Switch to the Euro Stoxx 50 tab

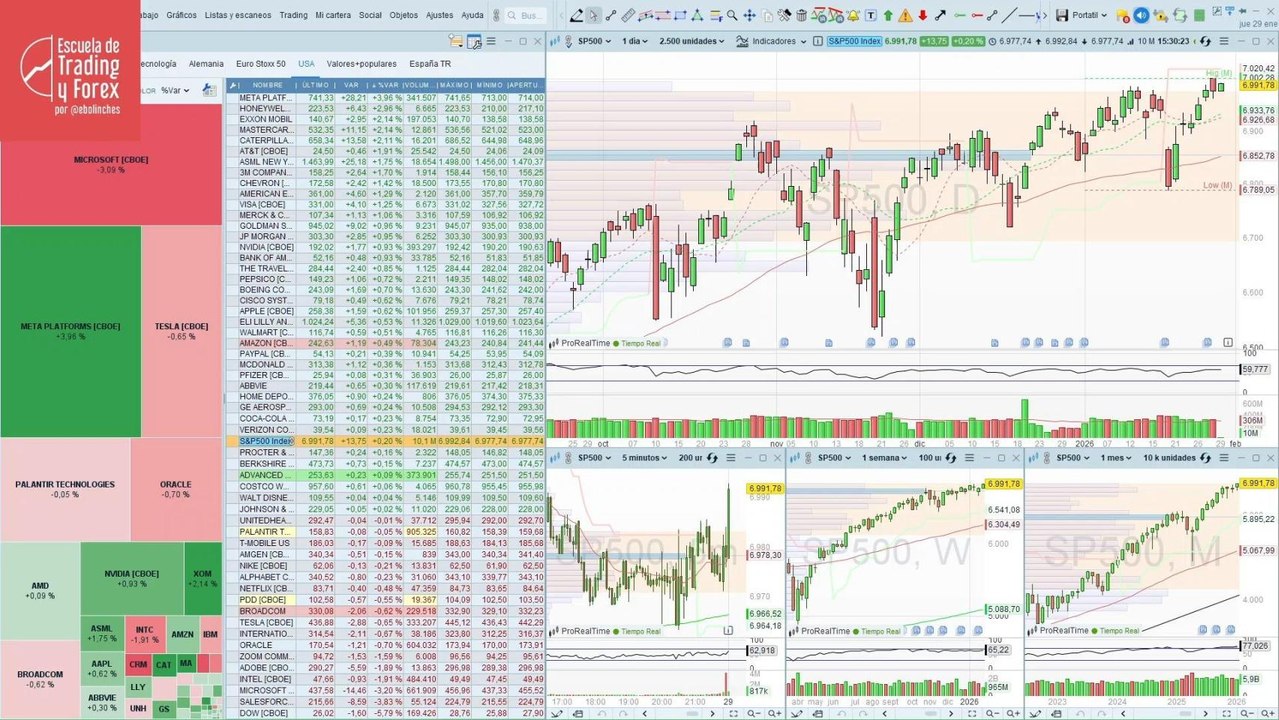tap(261, 63)
